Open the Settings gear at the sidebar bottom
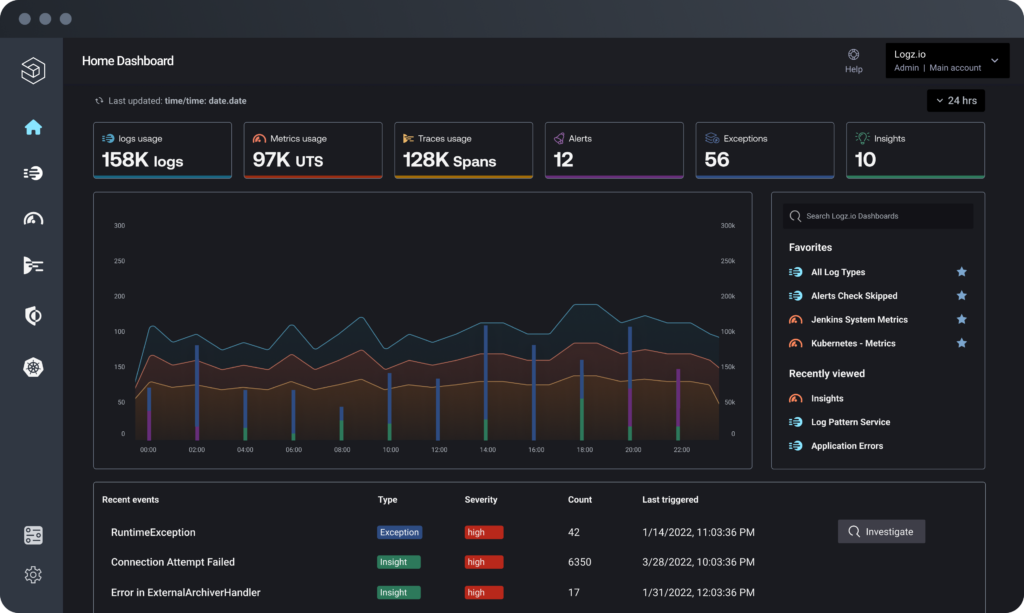1024x613 pixels. click(33, 575)
